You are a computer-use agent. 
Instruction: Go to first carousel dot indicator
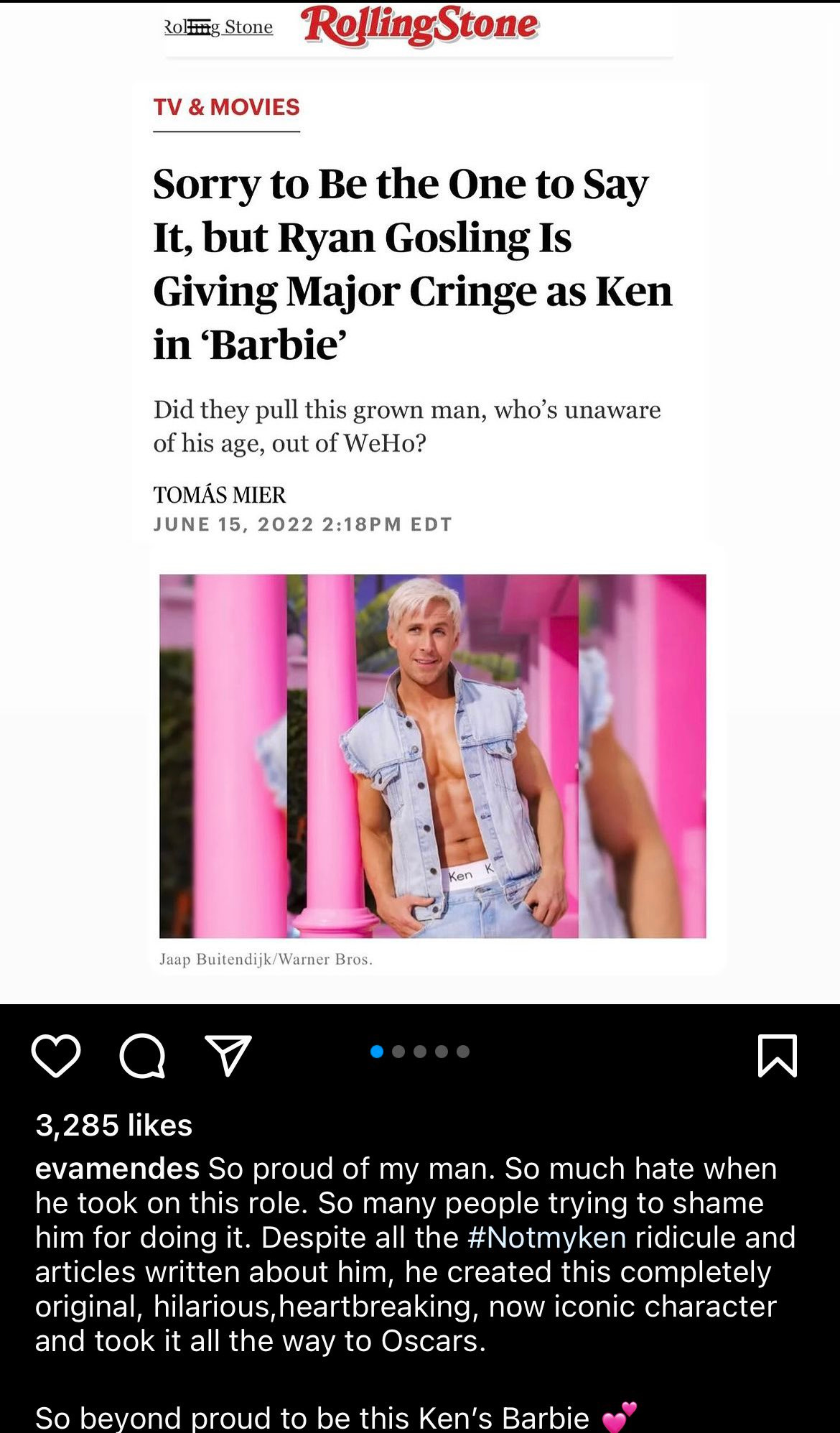point(377,1052)
